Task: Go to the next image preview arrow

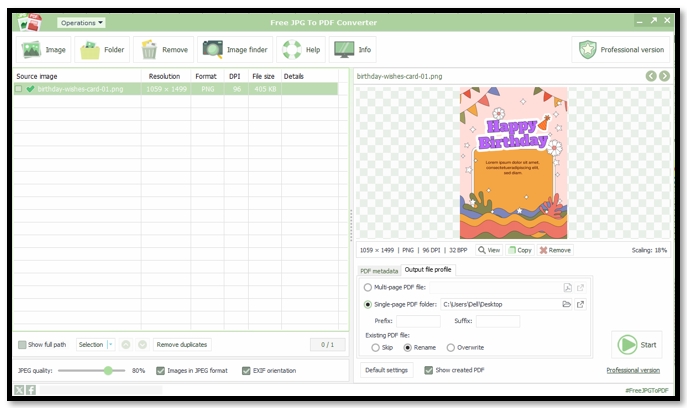Action: (x=664, y=76)
